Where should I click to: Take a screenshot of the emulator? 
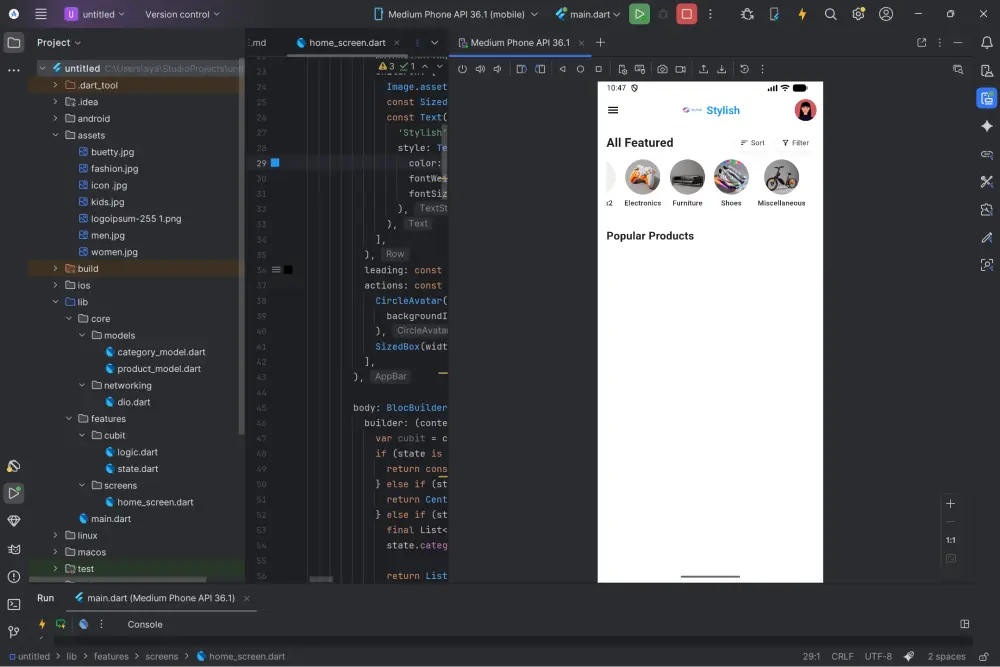tap(661, 68)
